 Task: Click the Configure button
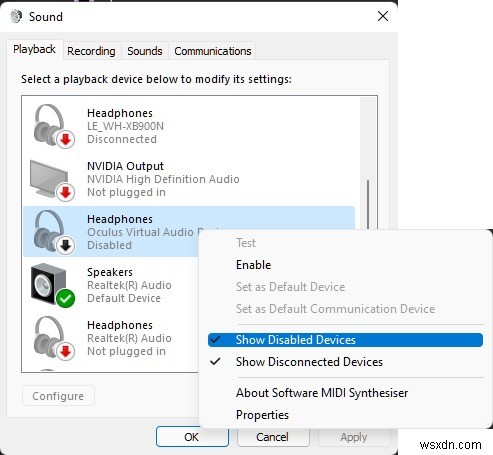(58, 396)
